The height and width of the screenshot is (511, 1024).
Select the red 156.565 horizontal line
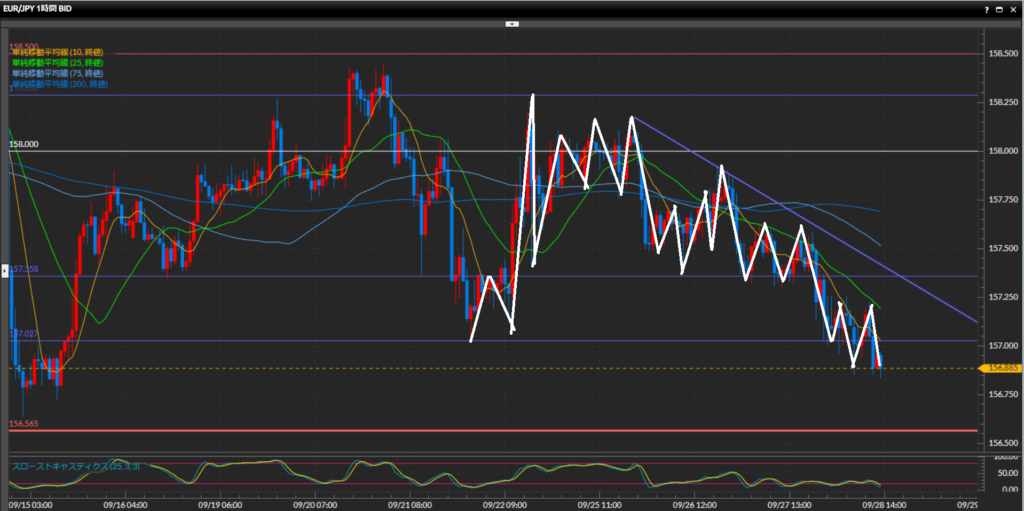(500, 430)
